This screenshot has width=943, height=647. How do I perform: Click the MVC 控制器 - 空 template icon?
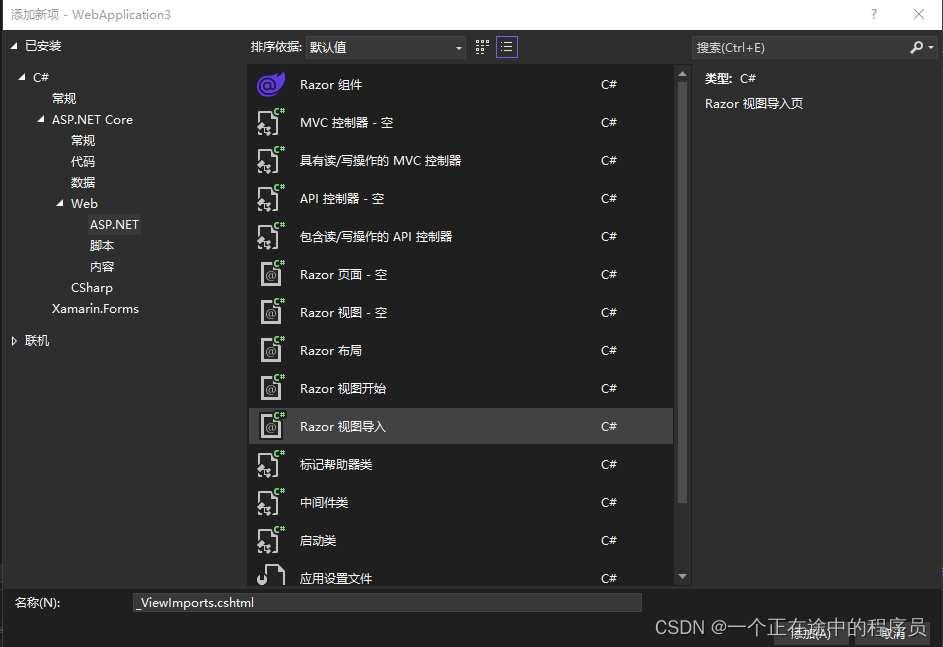tap(271, 122)
